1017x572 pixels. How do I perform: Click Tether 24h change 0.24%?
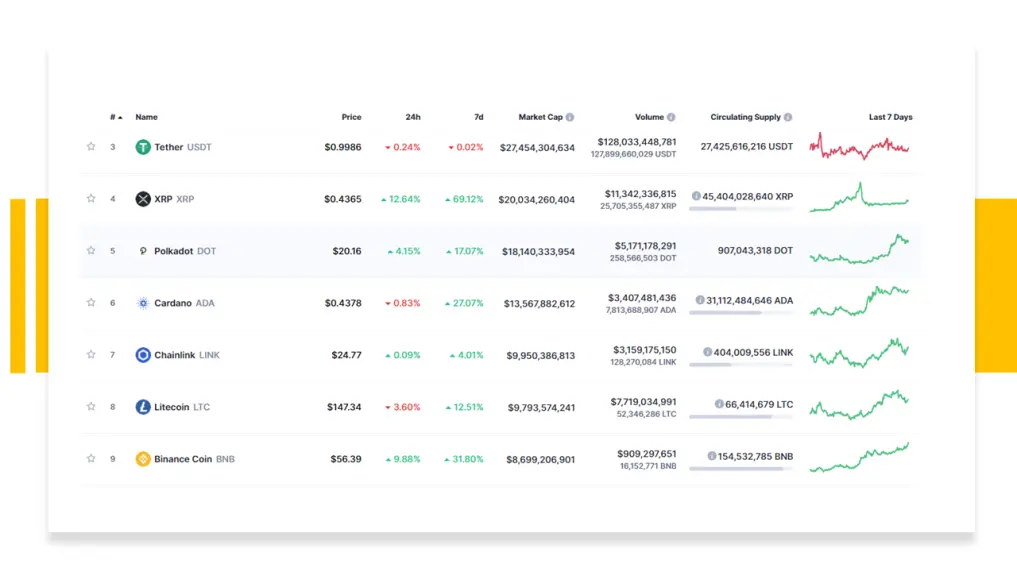click(x=402, y=147)
